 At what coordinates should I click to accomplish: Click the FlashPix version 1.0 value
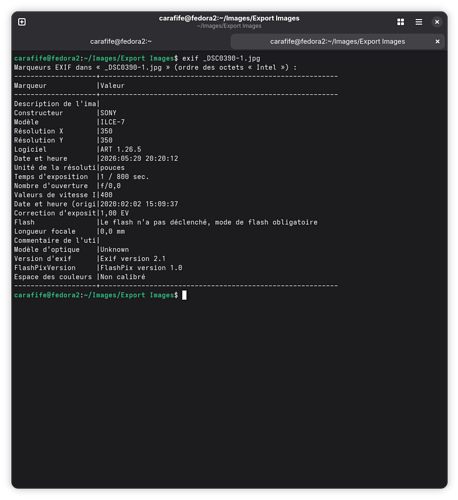point(141,268)
